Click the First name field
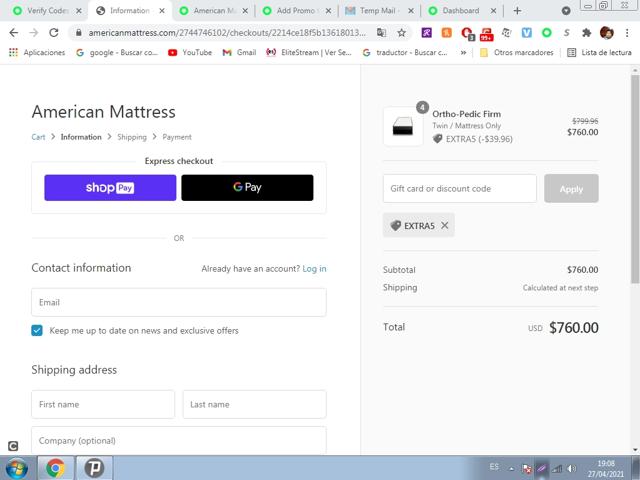This screenshot has height=480, width=640. [103, 404]
